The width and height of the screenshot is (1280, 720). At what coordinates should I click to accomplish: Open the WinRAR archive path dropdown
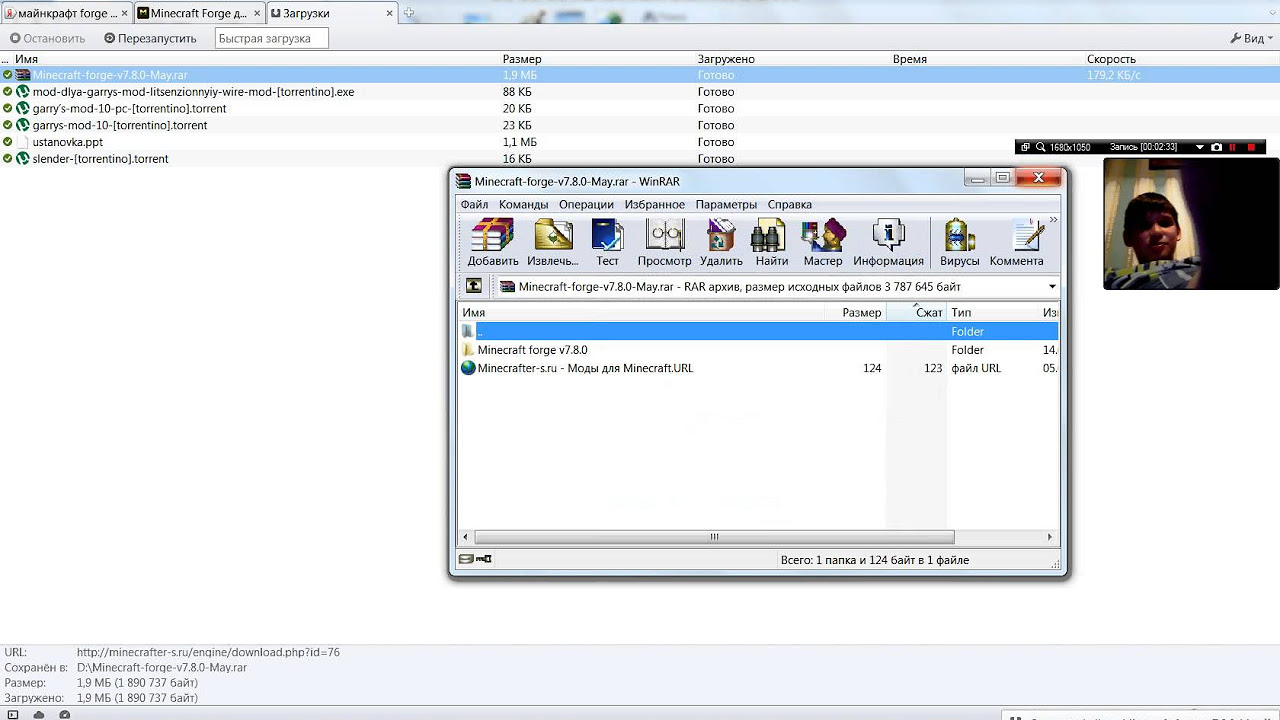1052,287
